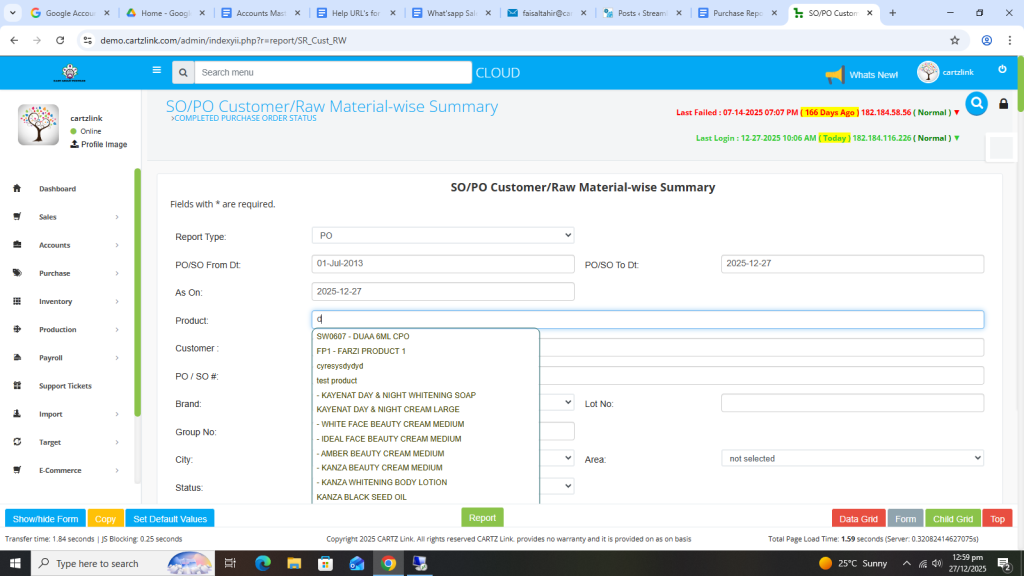Click the blue round search icon

(975, 102)
